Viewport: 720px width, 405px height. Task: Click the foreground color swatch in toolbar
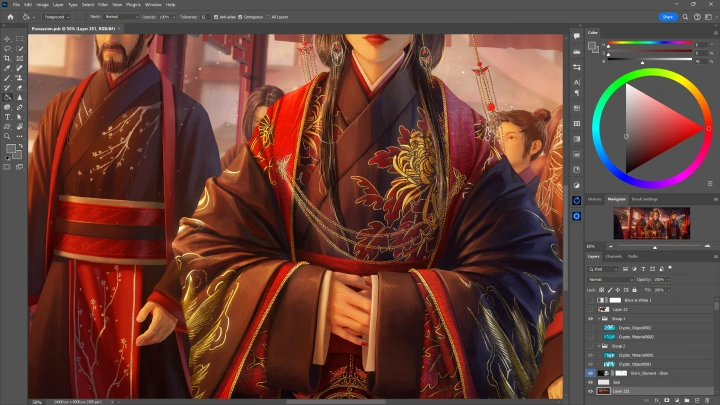coord(11,149)
